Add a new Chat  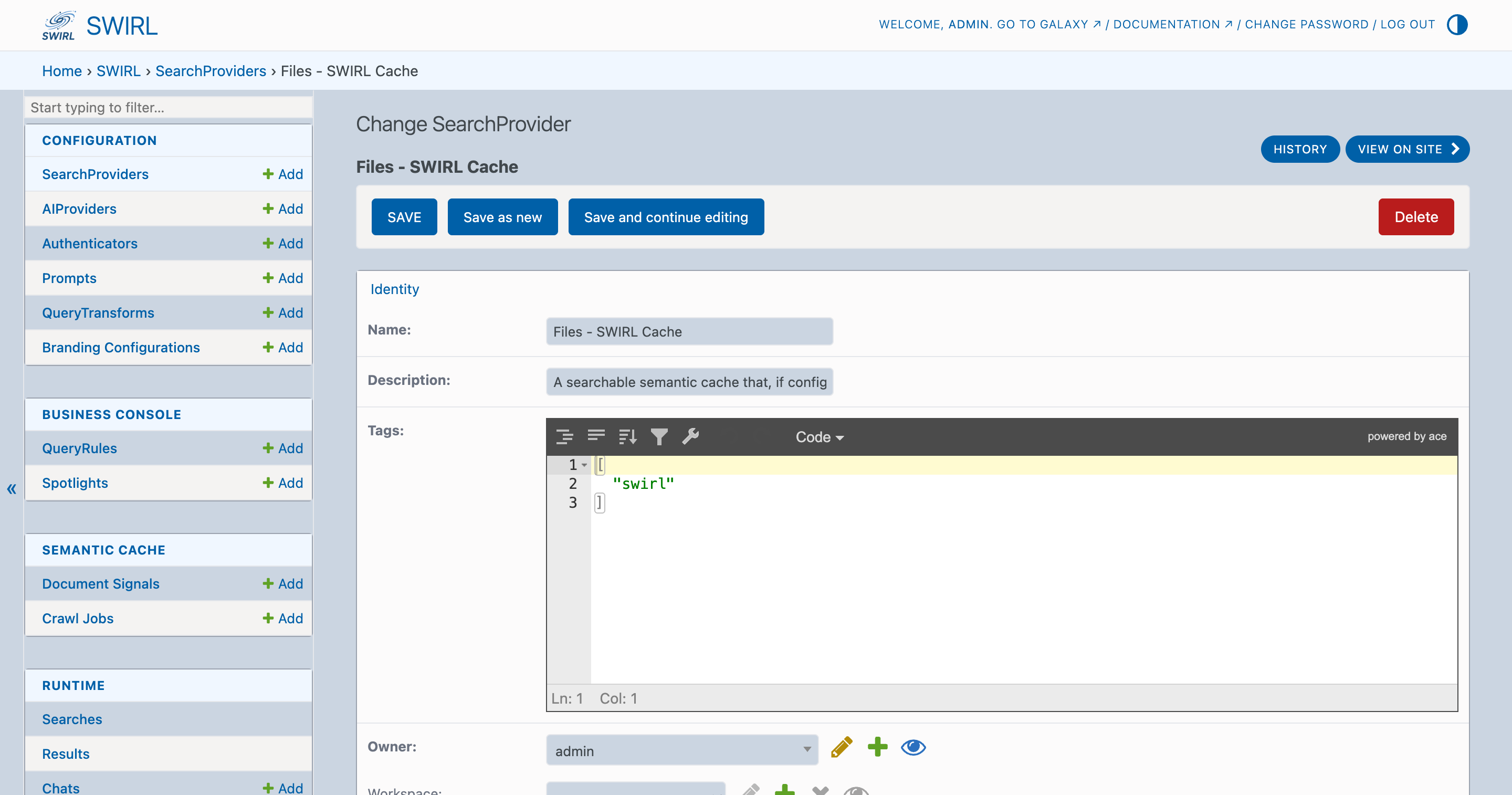pyautogui.click(x=283, y=788)
